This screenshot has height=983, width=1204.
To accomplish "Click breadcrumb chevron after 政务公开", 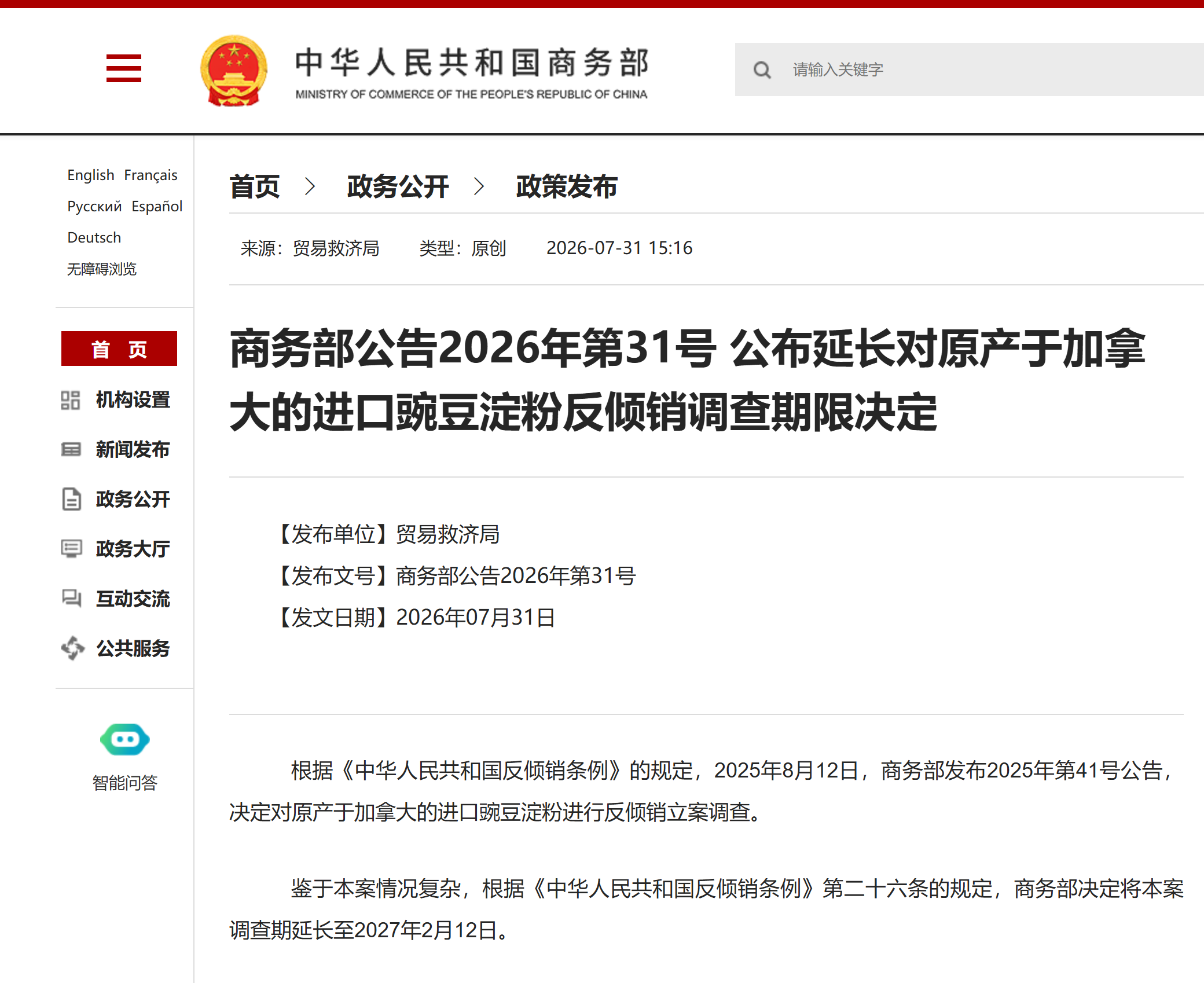I will (479, 186).
